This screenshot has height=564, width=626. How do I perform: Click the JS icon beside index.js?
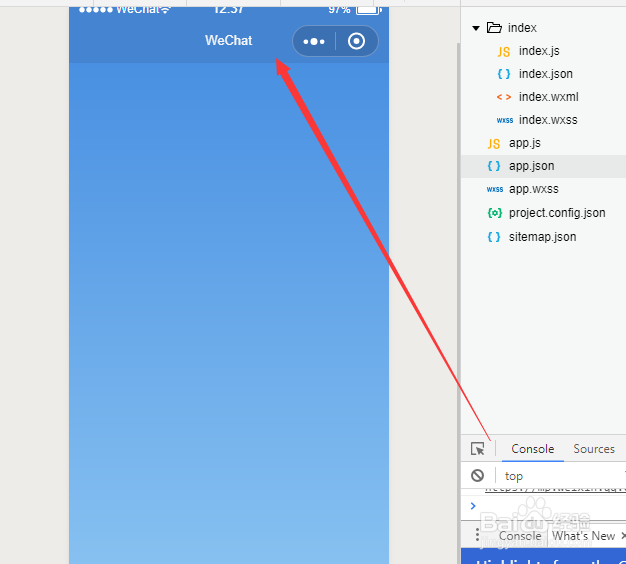click(x=503, y=52)
